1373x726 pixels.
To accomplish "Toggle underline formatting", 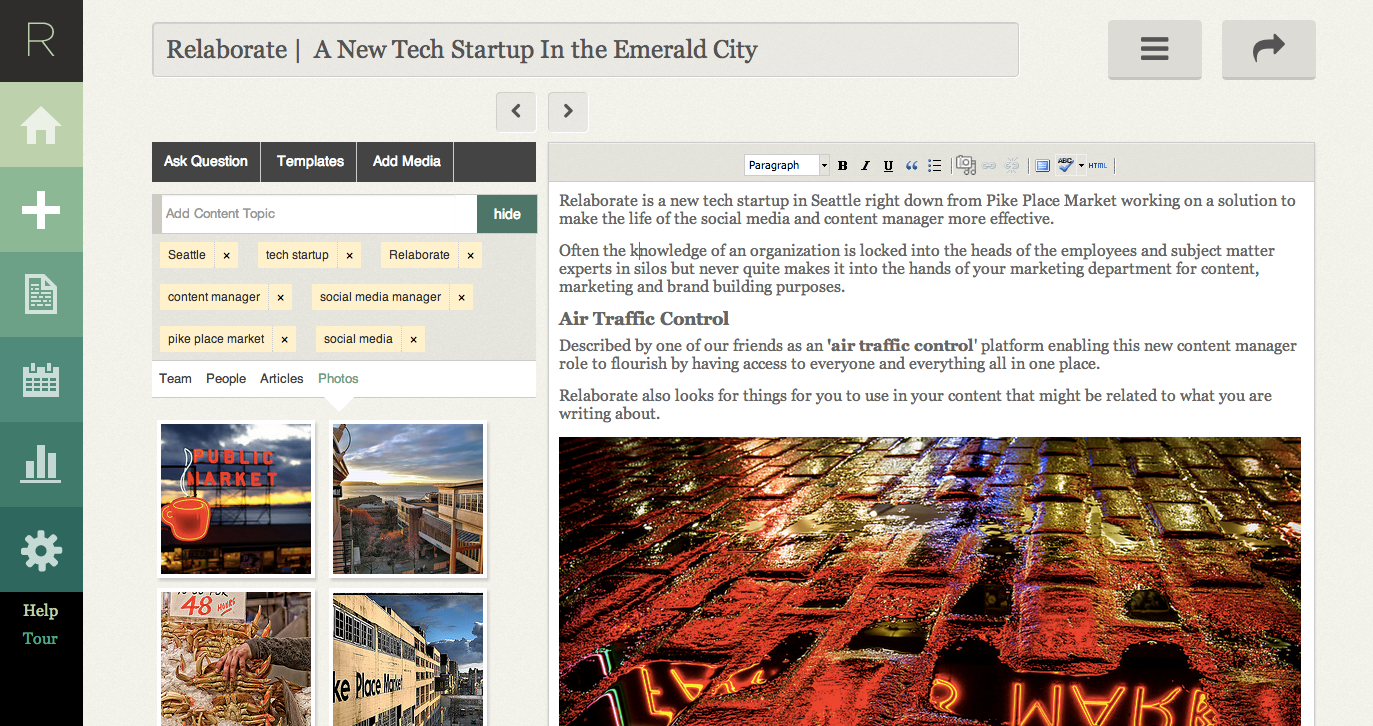I will click(x=888, y=166).
